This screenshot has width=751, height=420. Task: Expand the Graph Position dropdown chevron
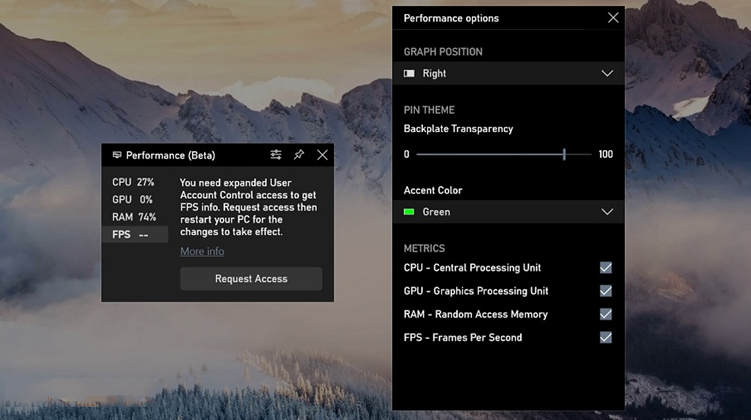coord(607,74)
